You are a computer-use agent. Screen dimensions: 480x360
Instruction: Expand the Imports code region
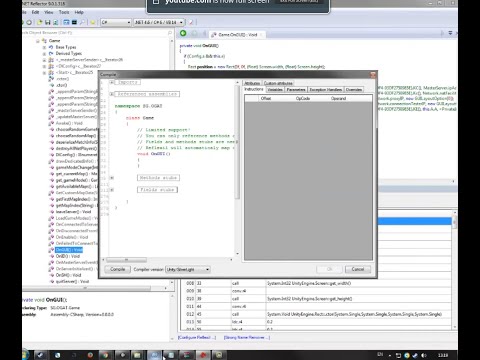tap(112, 82)
